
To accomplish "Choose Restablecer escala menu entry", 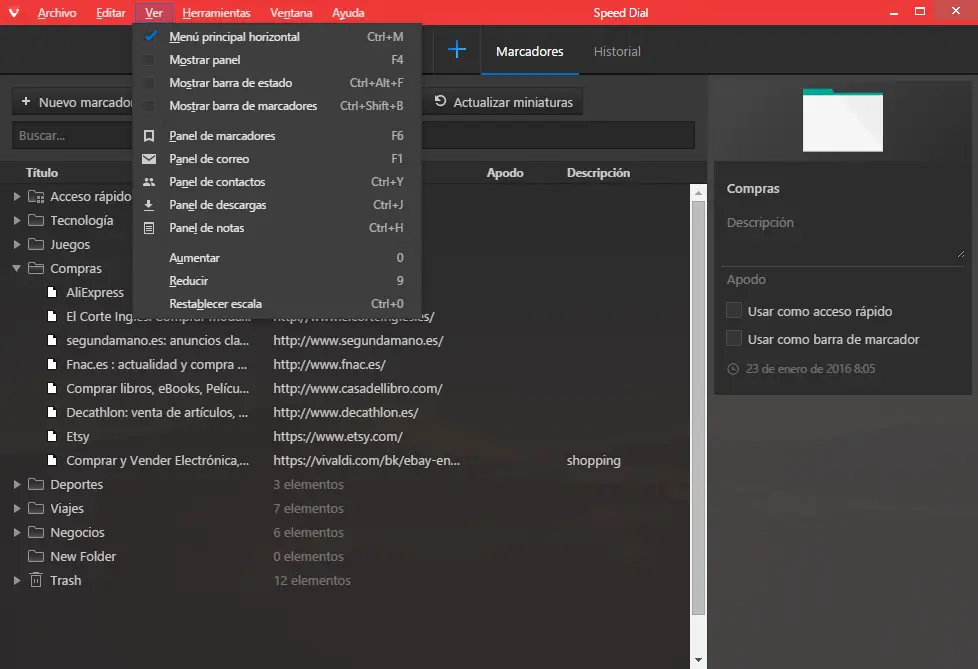I will [277, 304].
